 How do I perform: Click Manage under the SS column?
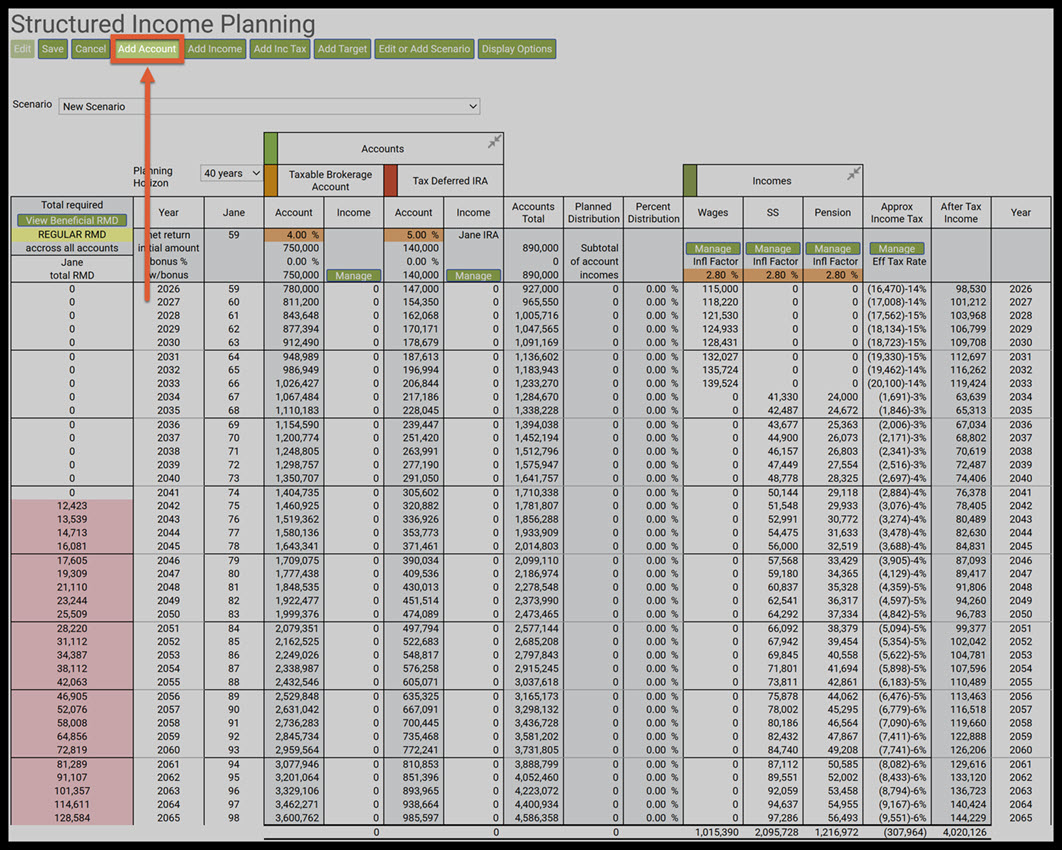pyautogui.click(x=773, y=249)
